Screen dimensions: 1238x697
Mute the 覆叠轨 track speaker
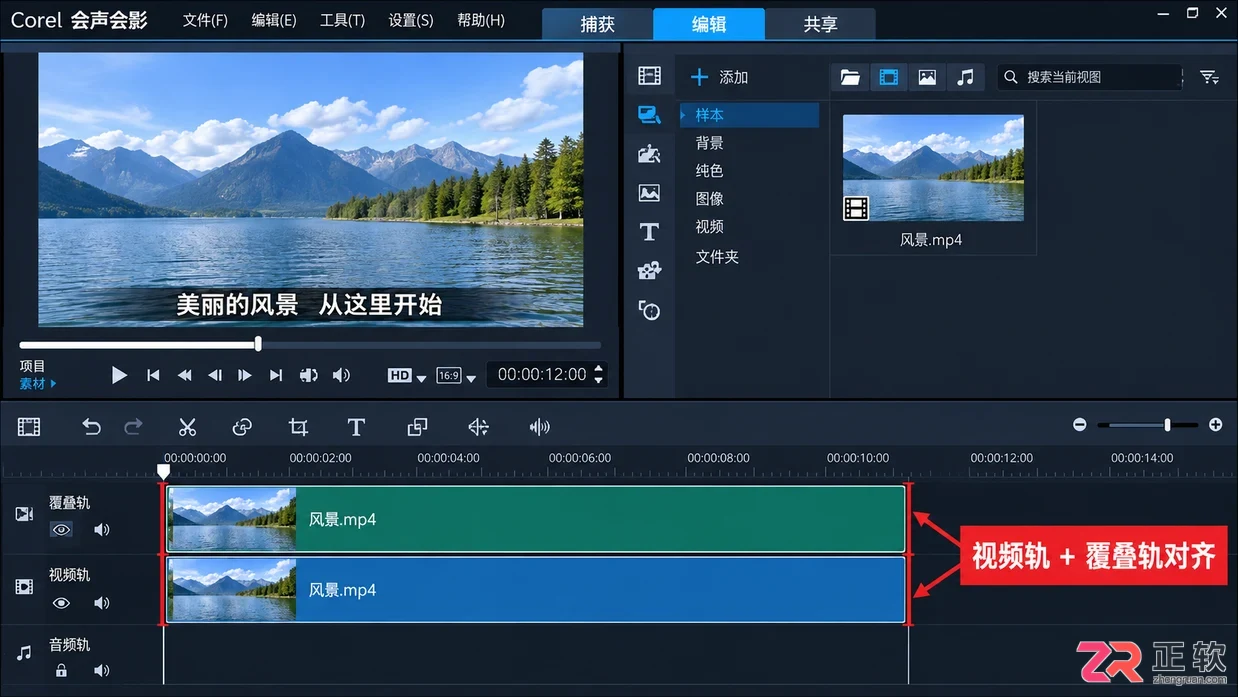tap(101, 529)
